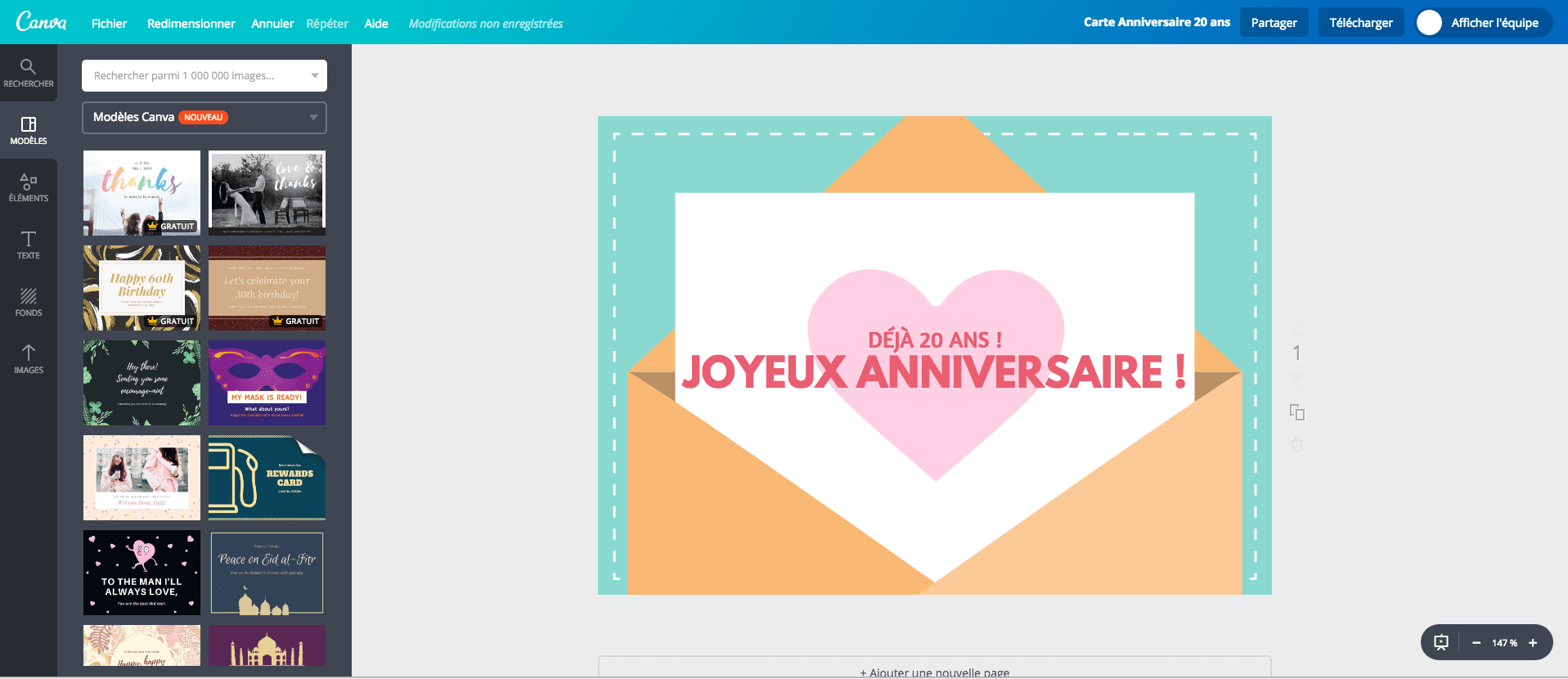Click the team avatar circle

[x=1429, y=23]
